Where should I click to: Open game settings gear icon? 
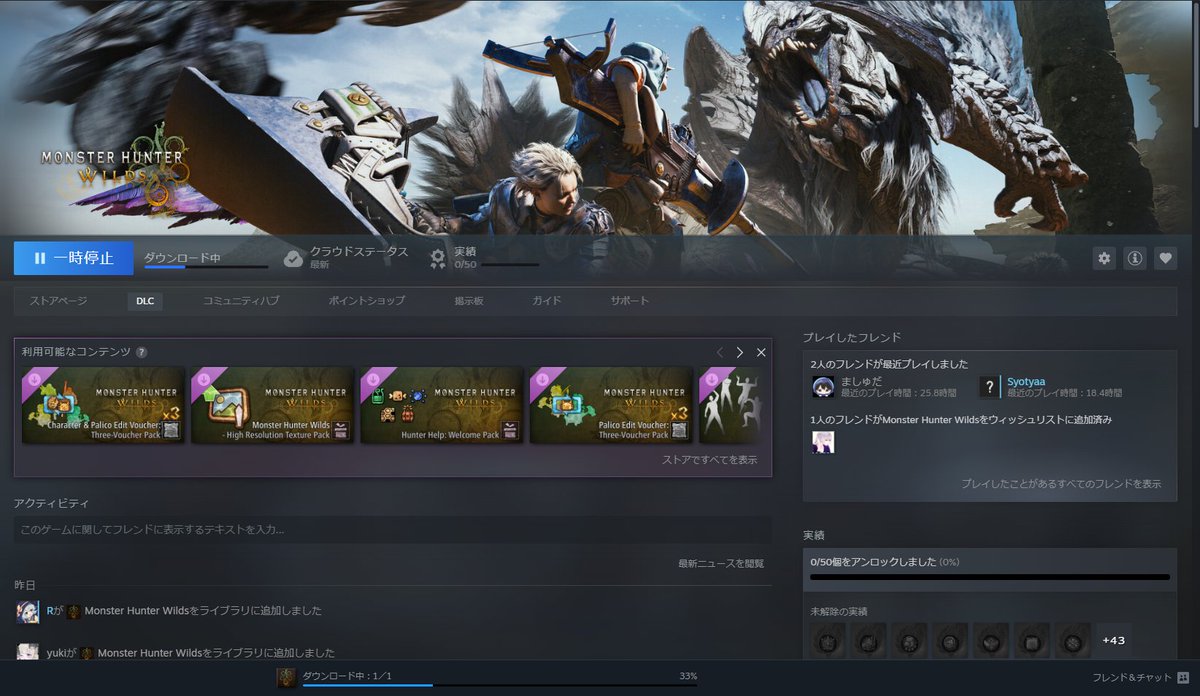[1104, 258]
